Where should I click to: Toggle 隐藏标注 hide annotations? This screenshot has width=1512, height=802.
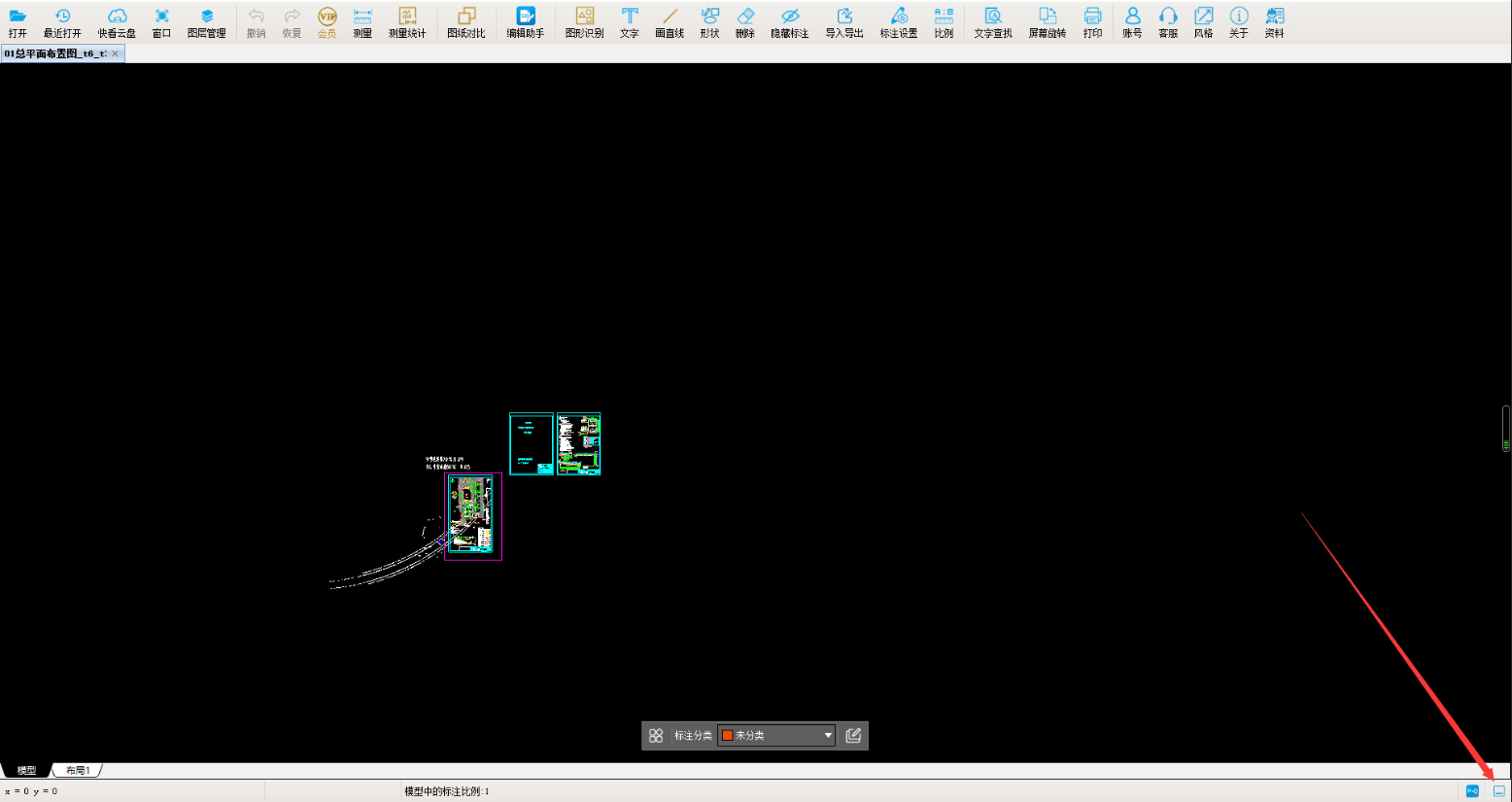(x=789, y=21)
